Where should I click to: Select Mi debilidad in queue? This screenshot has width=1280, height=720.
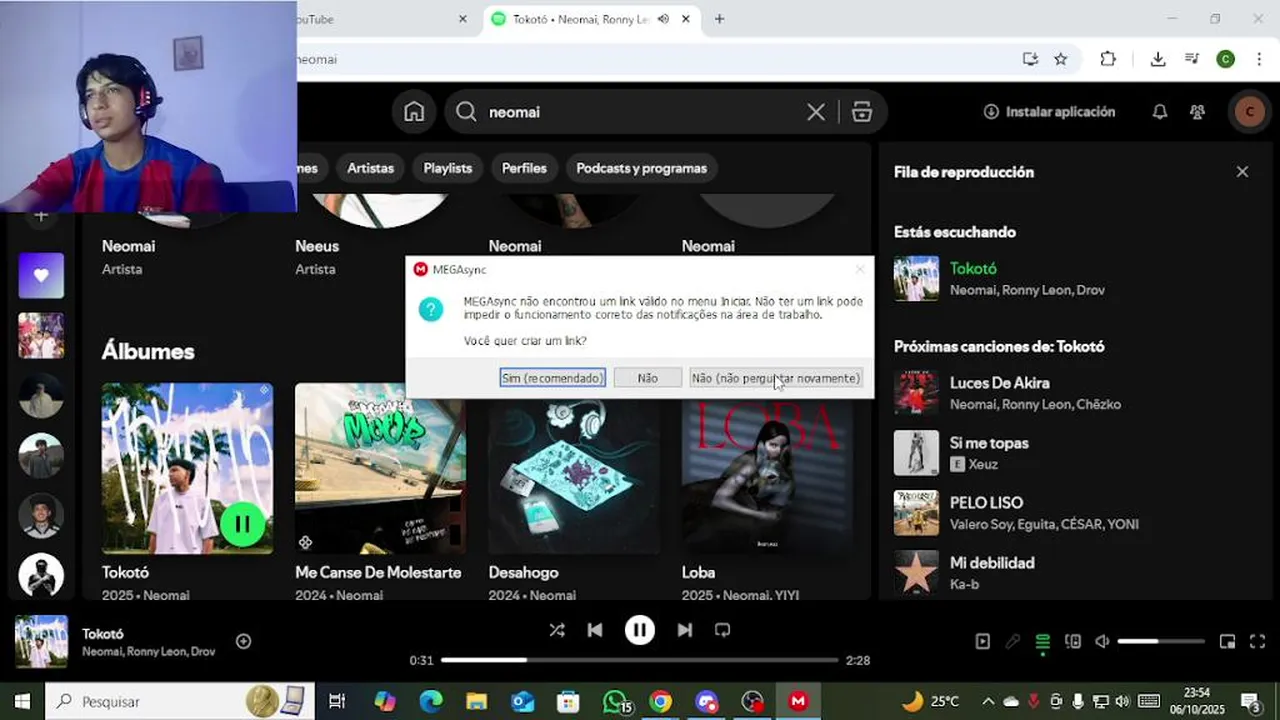tap(992, 563)
